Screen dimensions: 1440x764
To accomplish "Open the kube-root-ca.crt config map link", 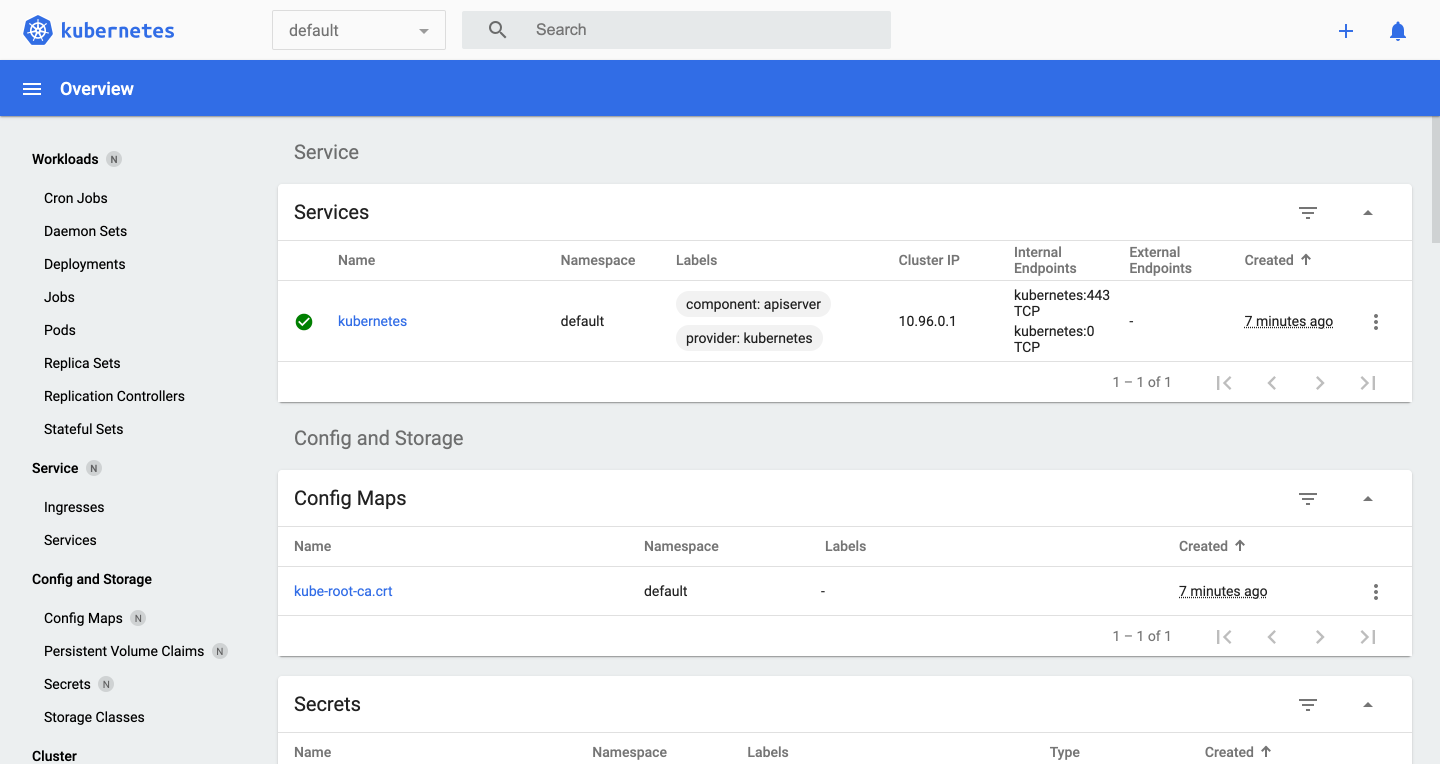I will click(x=343, y=591).
